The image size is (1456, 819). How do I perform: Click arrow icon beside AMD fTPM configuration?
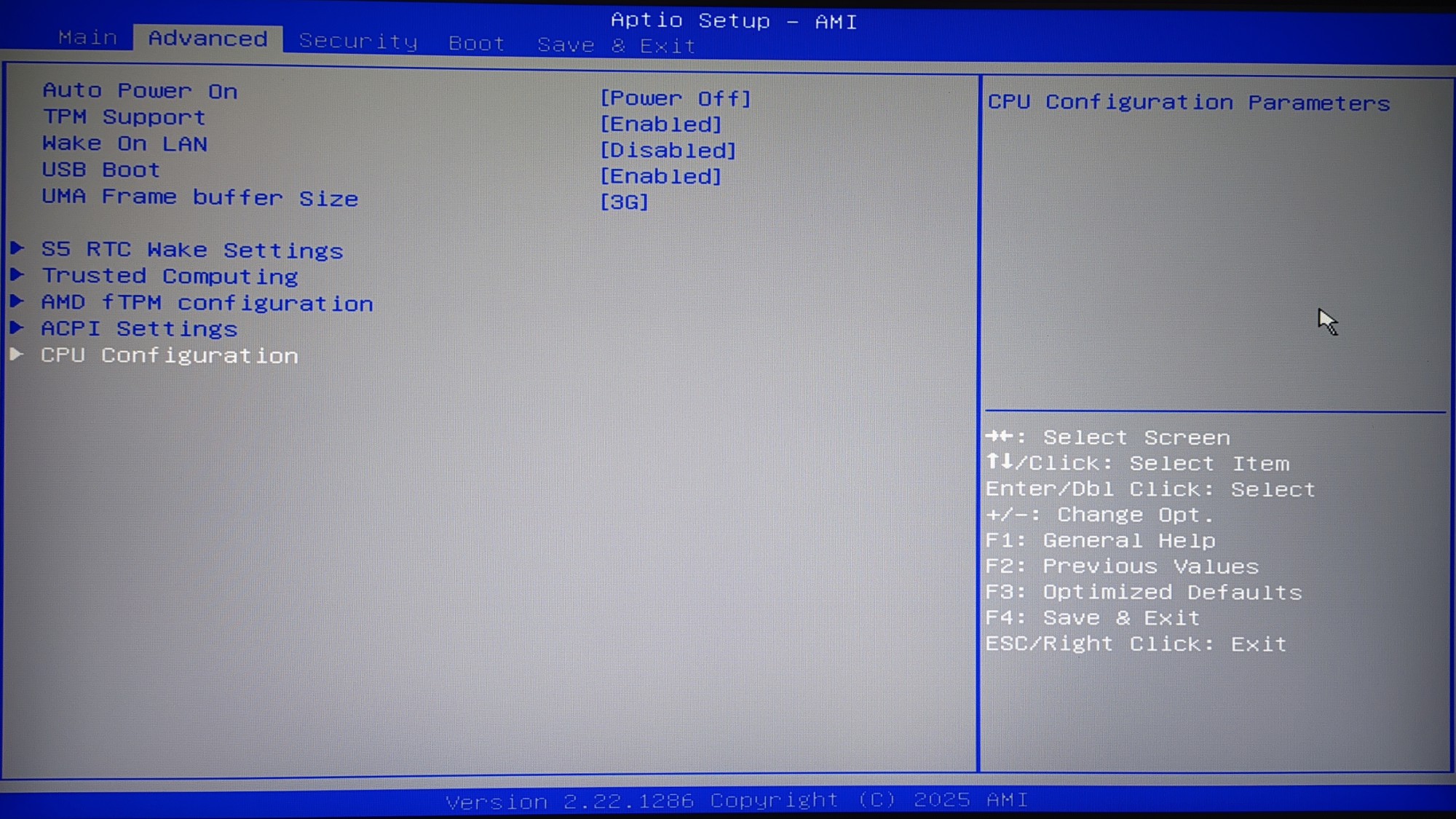pyautogui.click(x=17, y=301)
